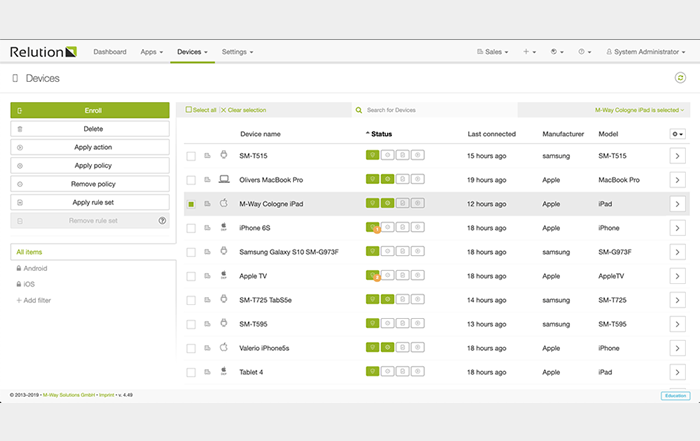Tick the checkbox for Olivers MacBook Pro
Image resolution: width=700 pixels, height=441 pixels.
[191, 180]
